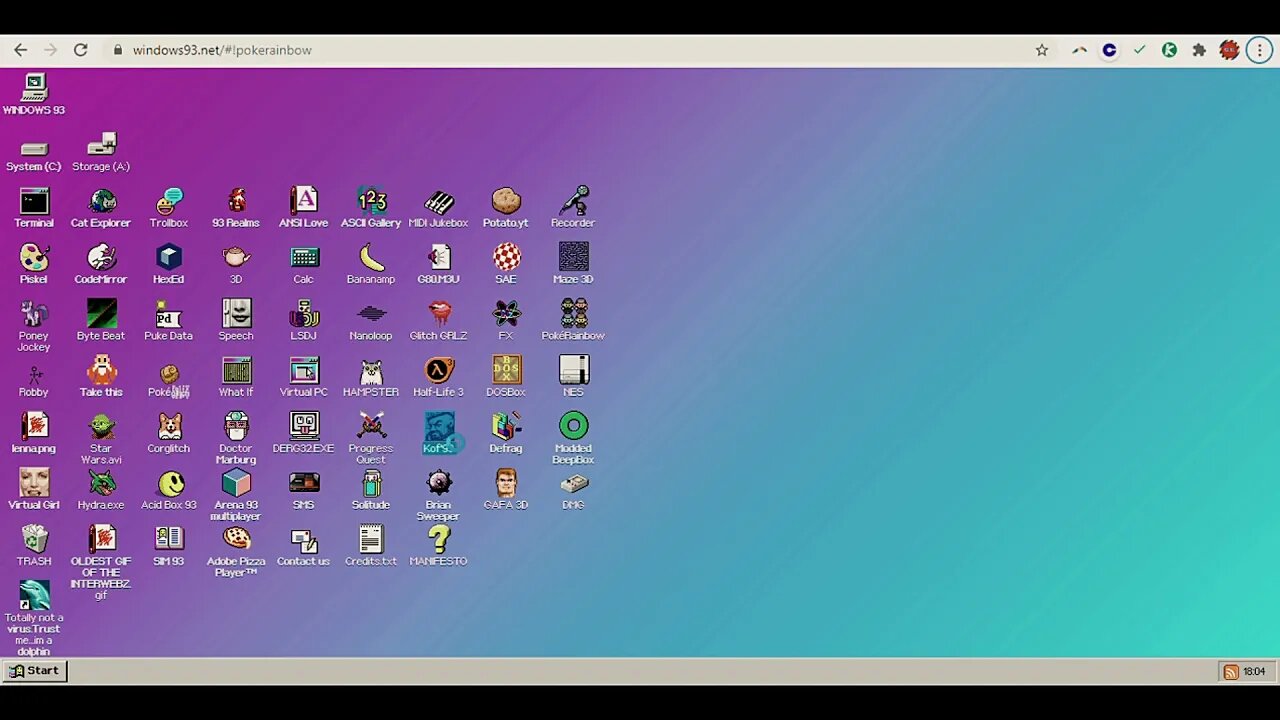Open PokeRainbow icon

[x=573, y=320]
